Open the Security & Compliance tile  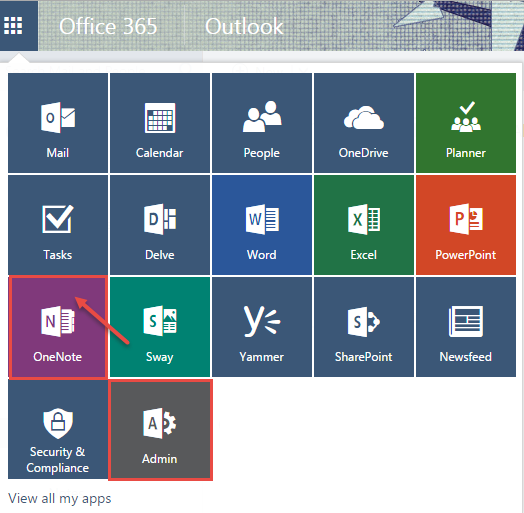point(58,429)
